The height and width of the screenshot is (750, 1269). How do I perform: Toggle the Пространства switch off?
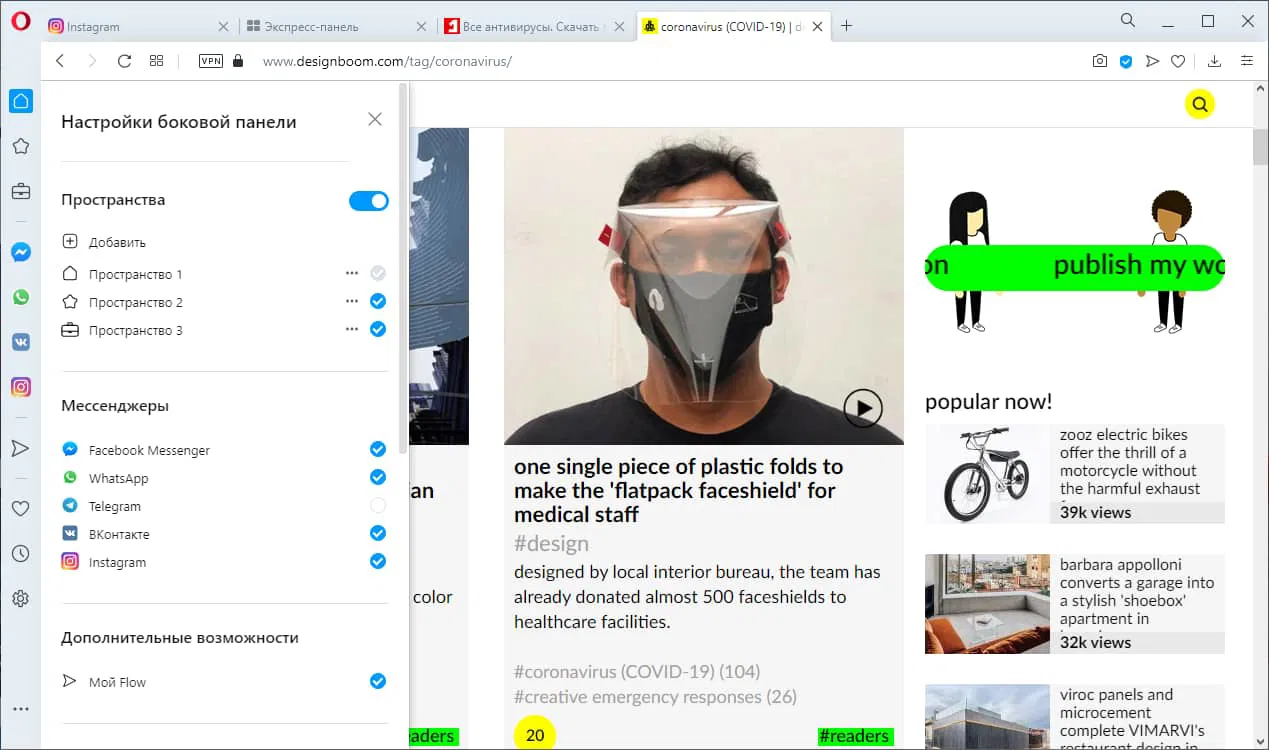(368, 201)
